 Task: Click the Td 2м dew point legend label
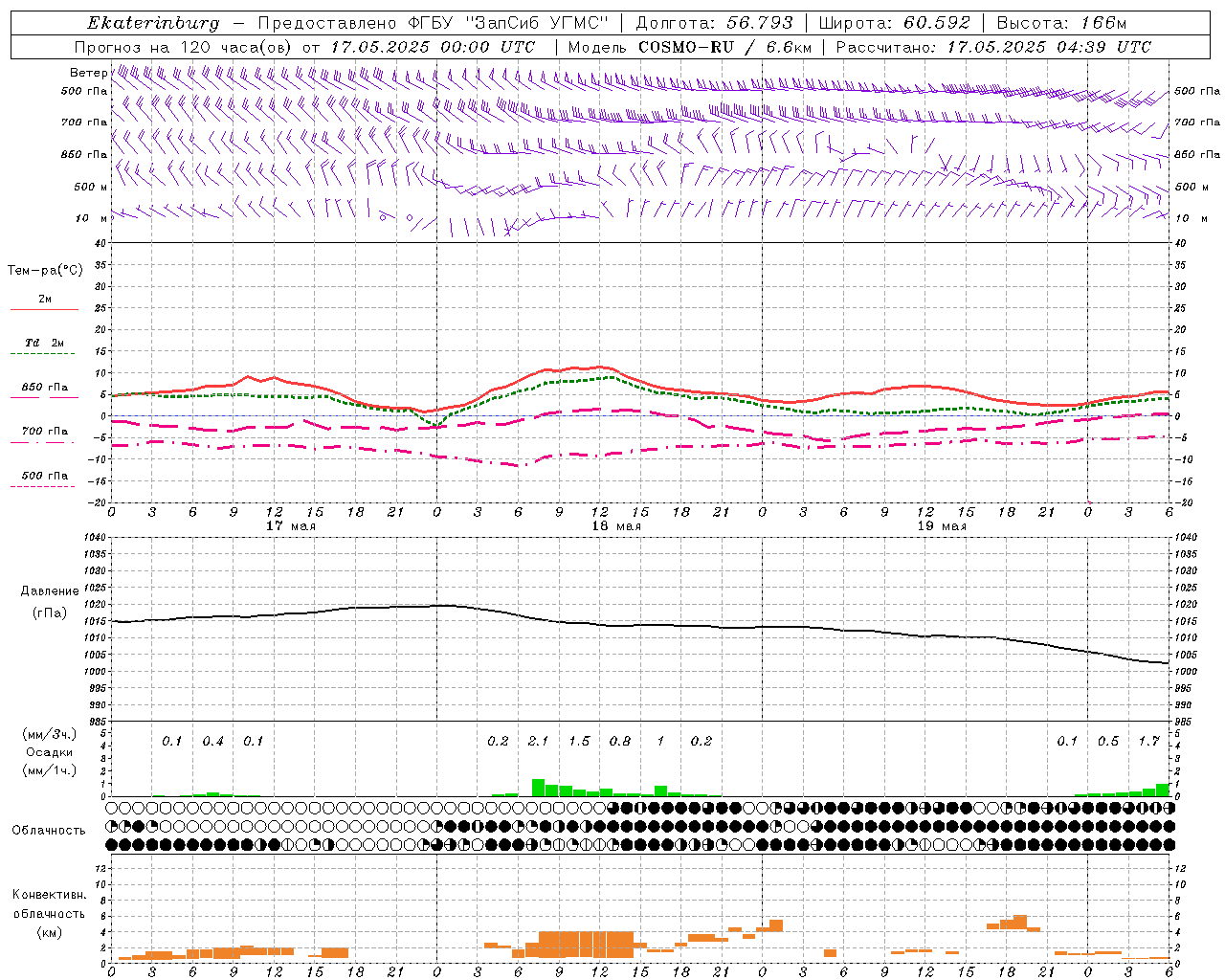coord(45,343)
